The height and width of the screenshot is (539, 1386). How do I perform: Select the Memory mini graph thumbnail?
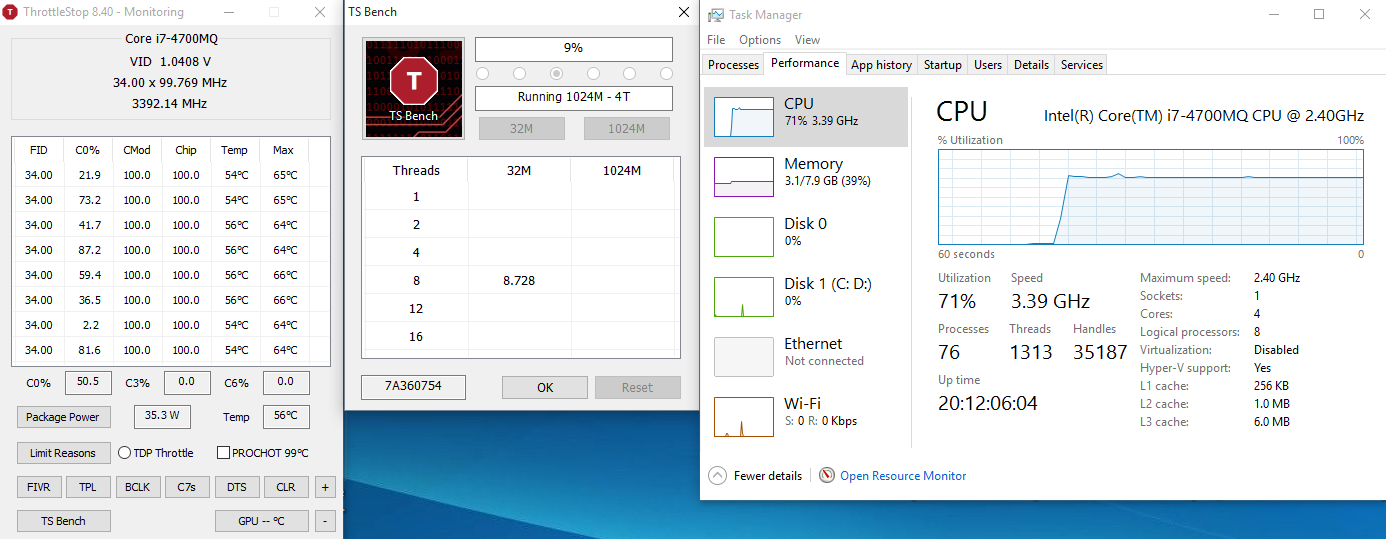click(743, 177)
